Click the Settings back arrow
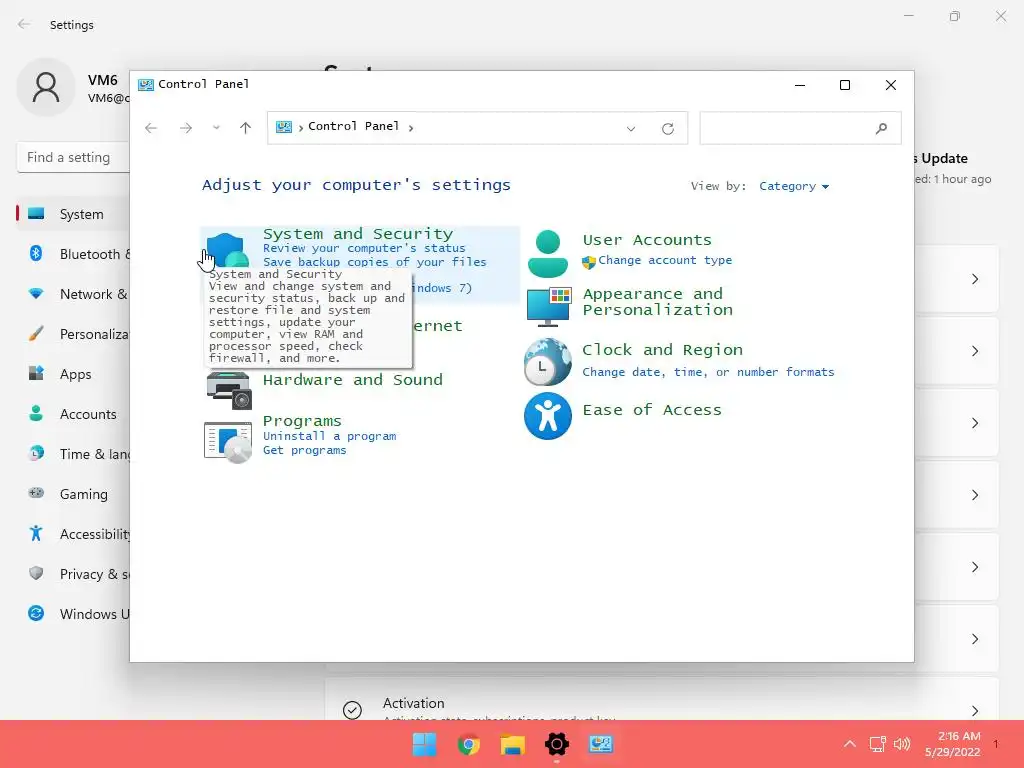The height and width of the screenshot is (768, 1024). [24, 24]
